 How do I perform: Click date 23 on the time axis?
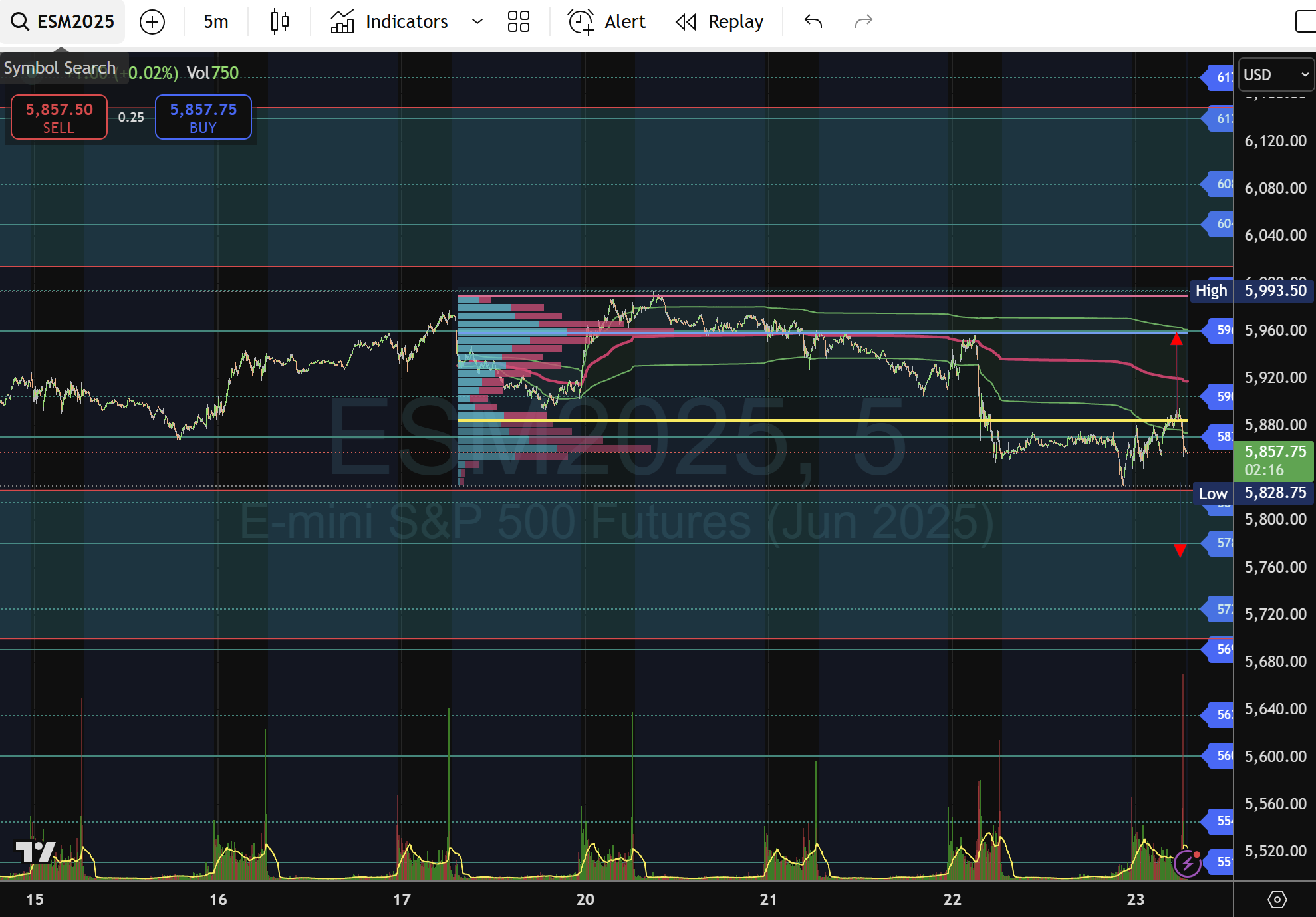point(1136,900)
